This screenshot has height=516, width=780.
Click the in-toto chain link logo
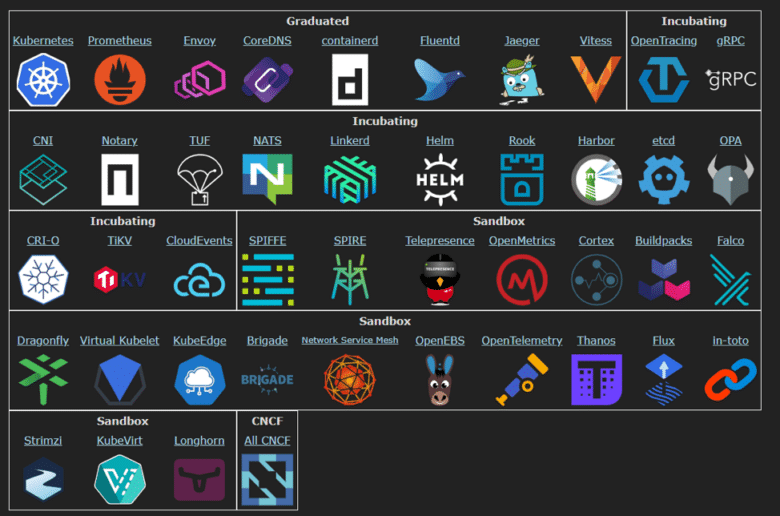[731, 380]
